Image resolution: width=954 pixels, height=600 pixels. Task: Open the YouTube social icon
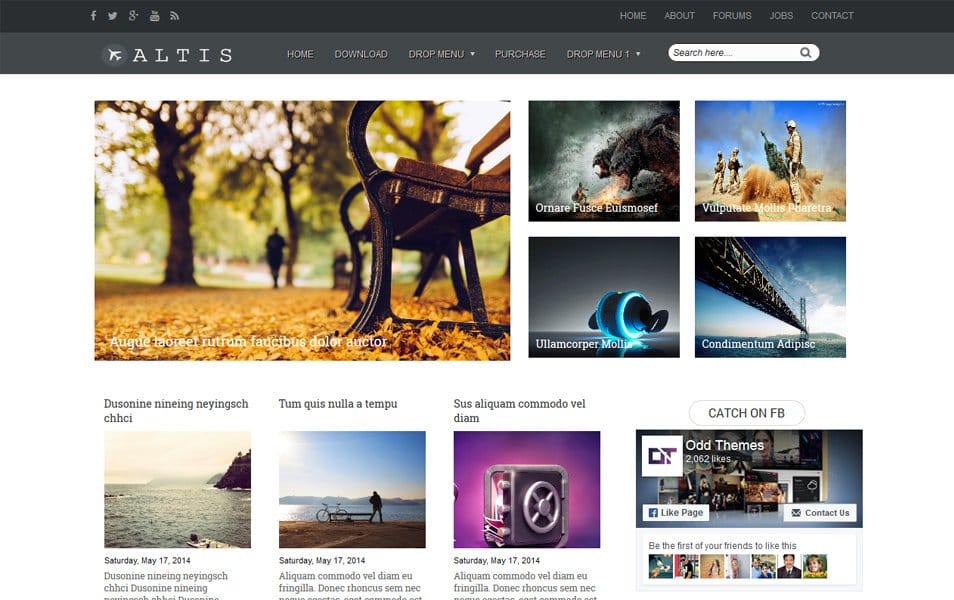(x=154, y=15)
